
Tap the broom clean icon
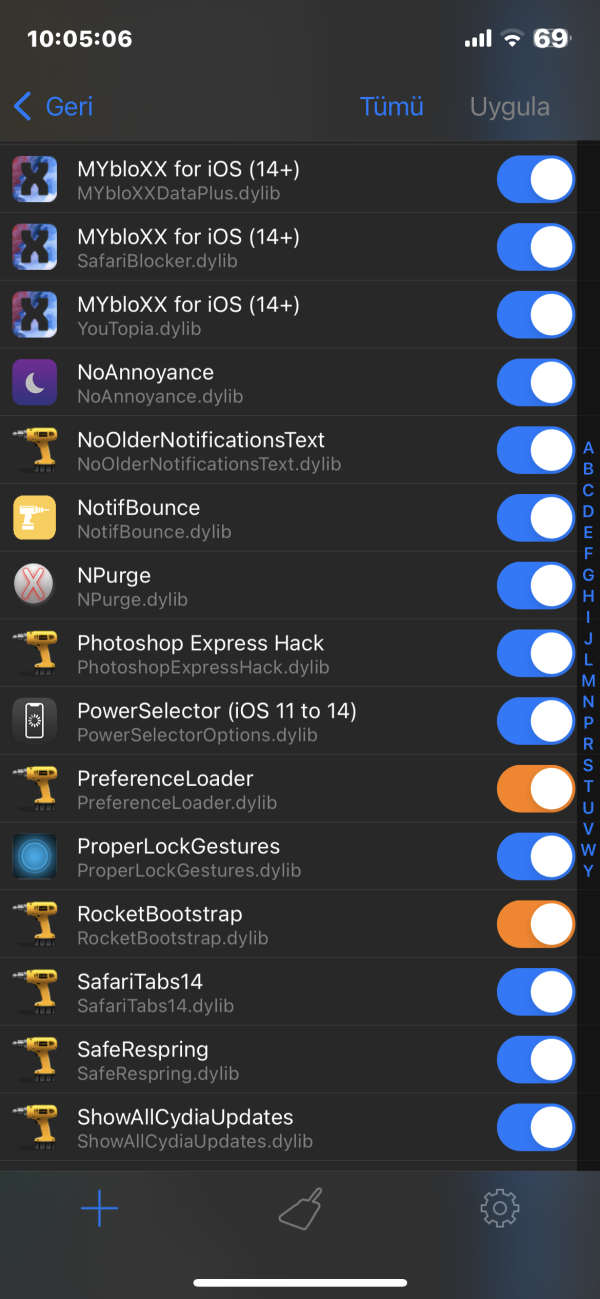(x=300, y=1209)
